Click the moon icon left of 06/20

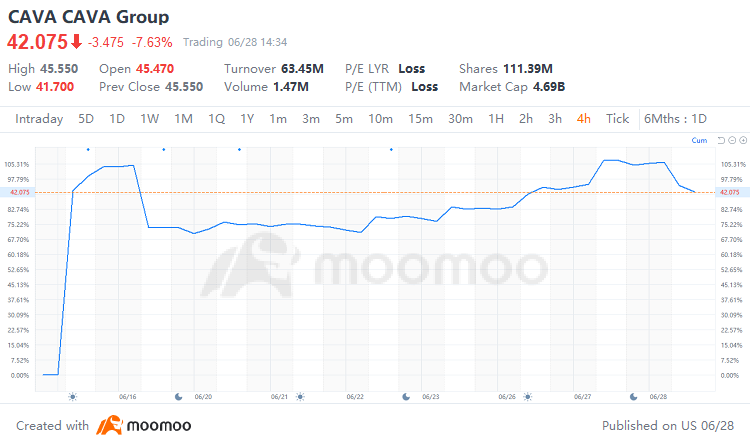(177, 397)
